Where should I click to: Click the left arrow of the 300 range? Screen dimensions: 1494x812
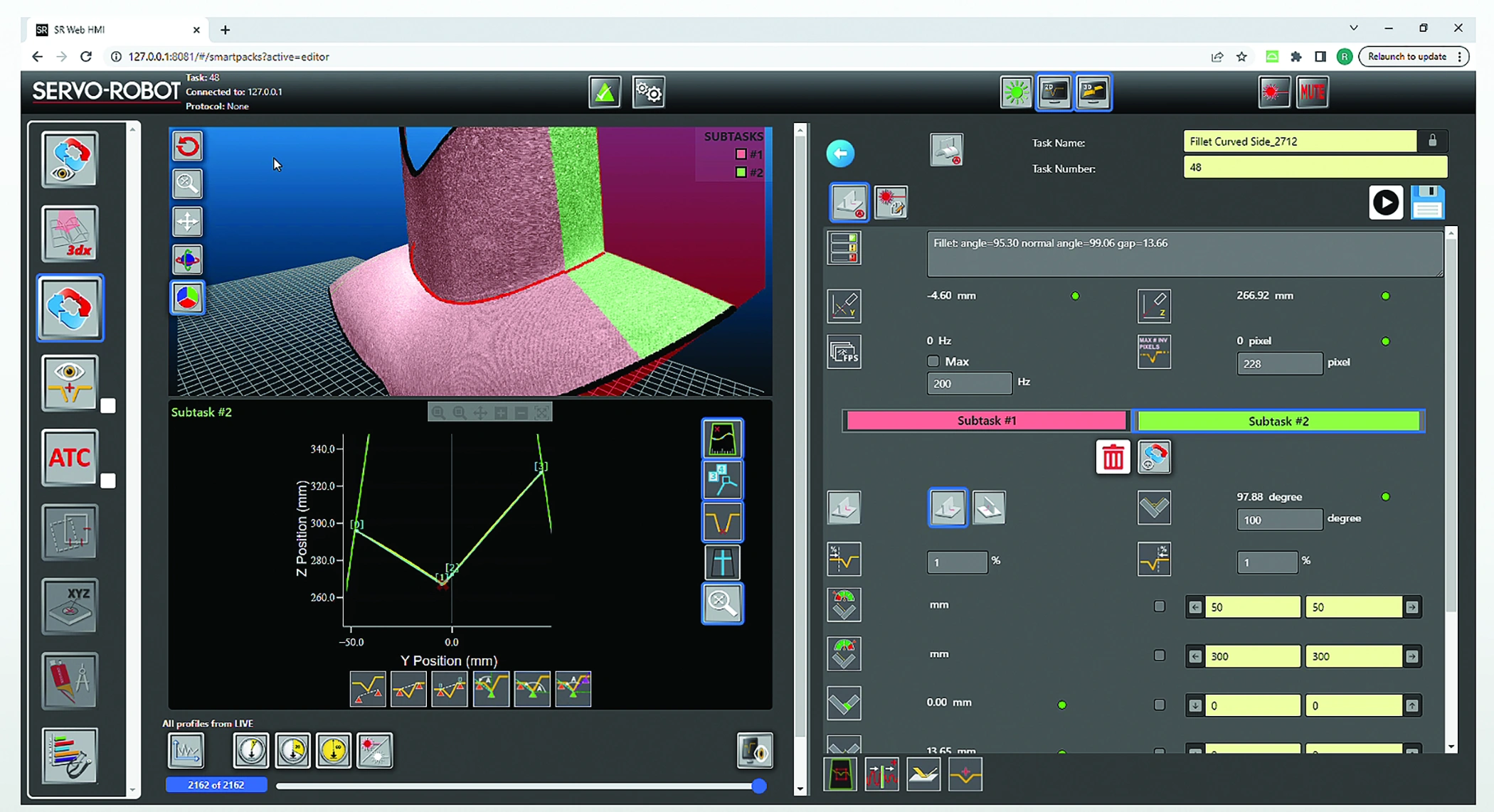coord(1195,656)
